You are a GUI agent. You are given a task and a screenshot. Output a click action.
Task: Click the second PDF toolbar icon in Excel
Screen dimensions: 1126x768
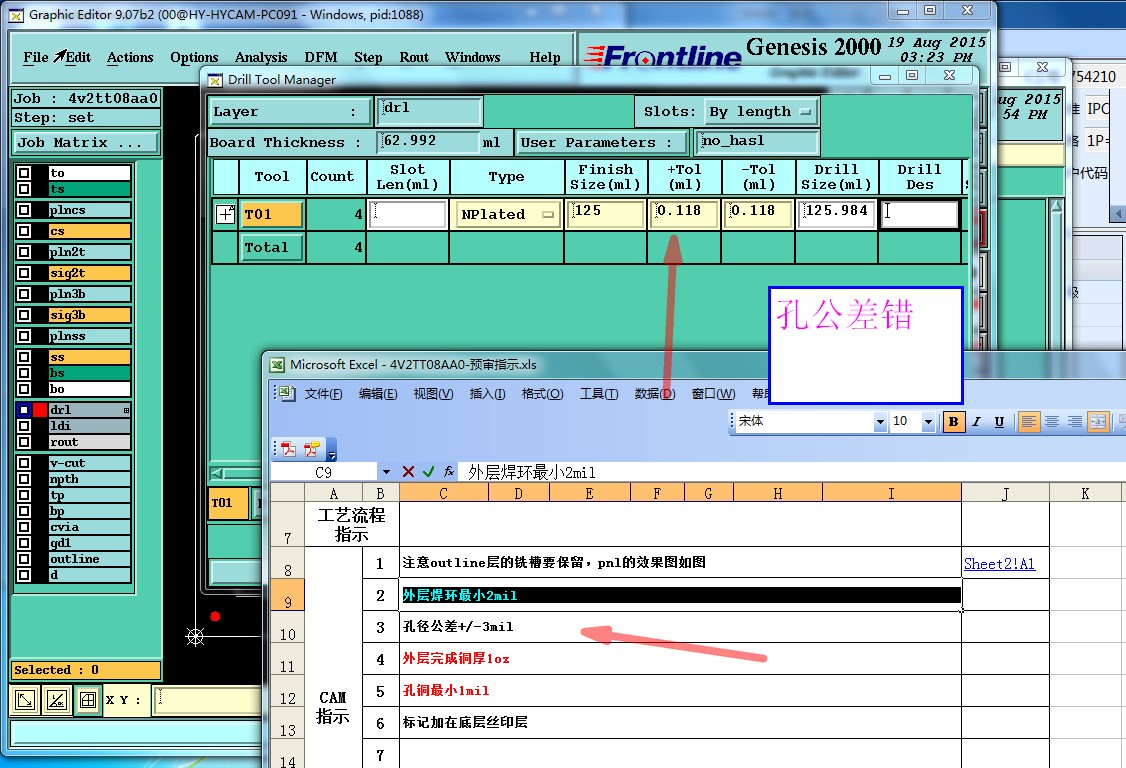pos(312,450)
